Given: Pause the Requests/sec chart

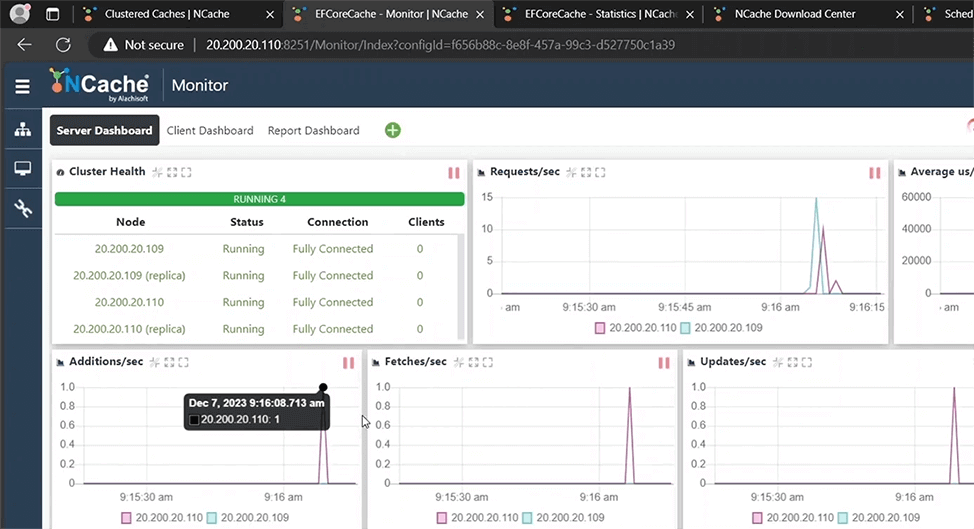Looking at the screenshot, I should click(875, 173).
